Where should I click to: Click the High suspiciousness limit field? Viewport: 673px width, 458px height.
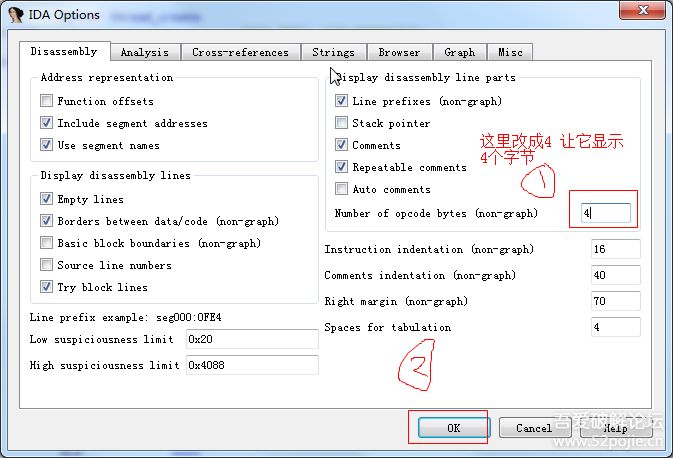coord(252,365)
